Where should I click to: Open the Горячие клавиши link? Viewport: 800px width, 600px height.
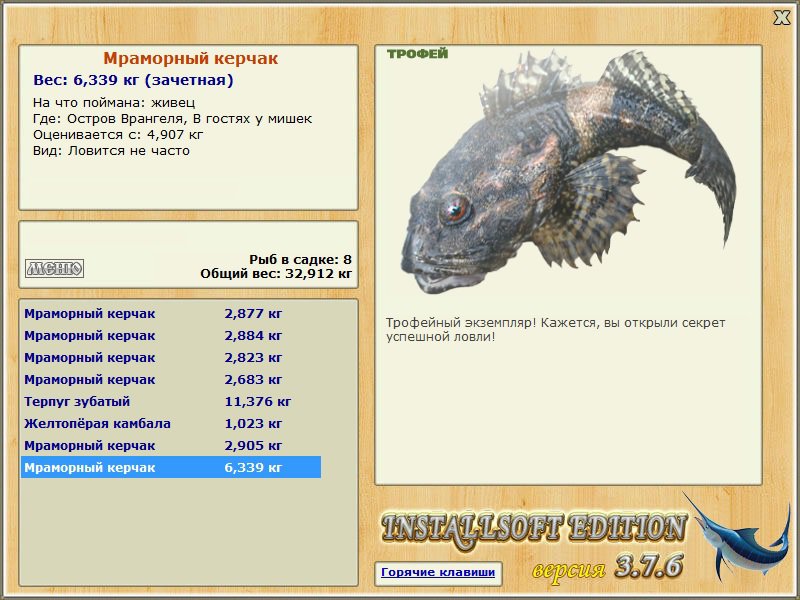[x=438, y=572]
